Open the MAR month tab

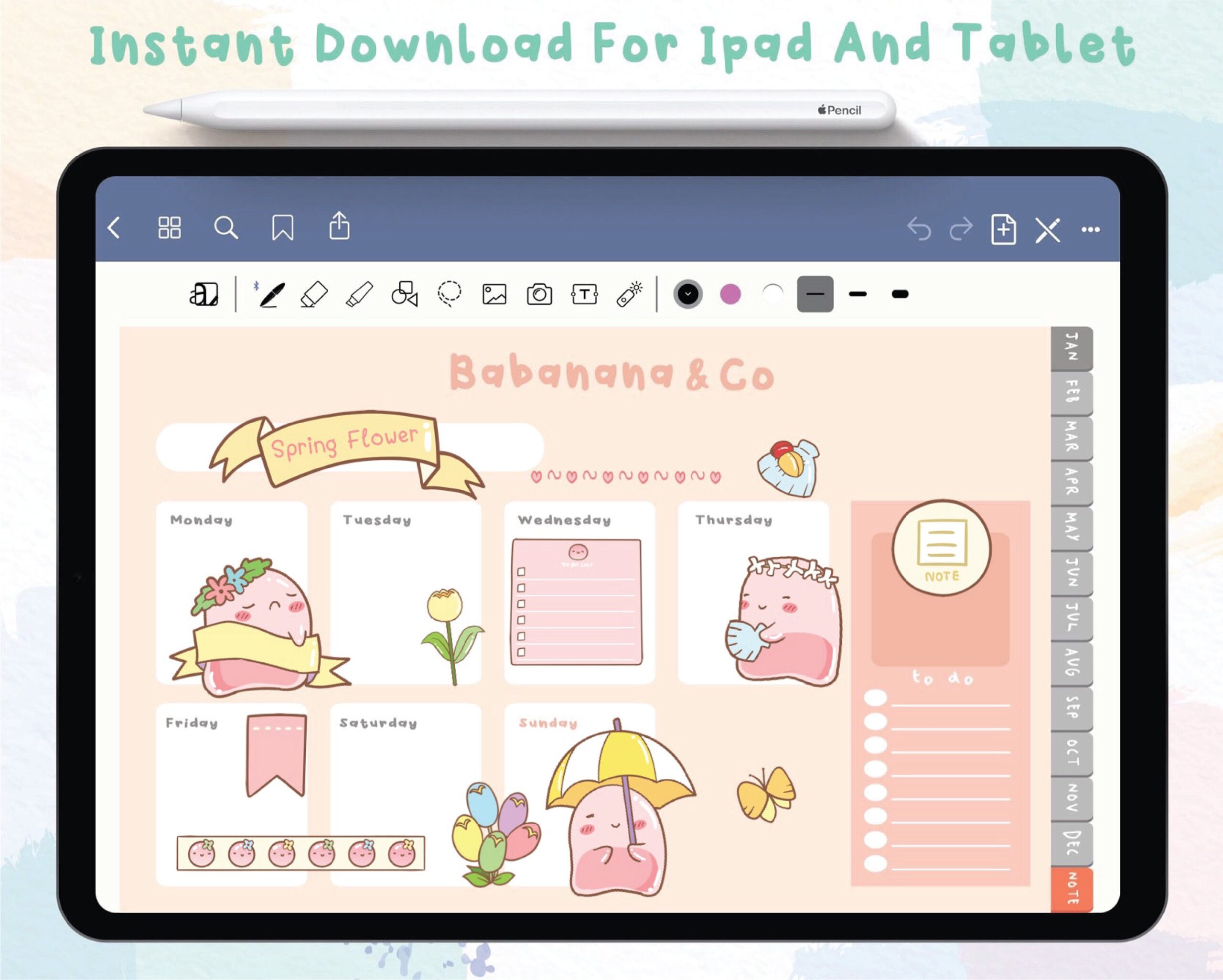pos(1072,439)
